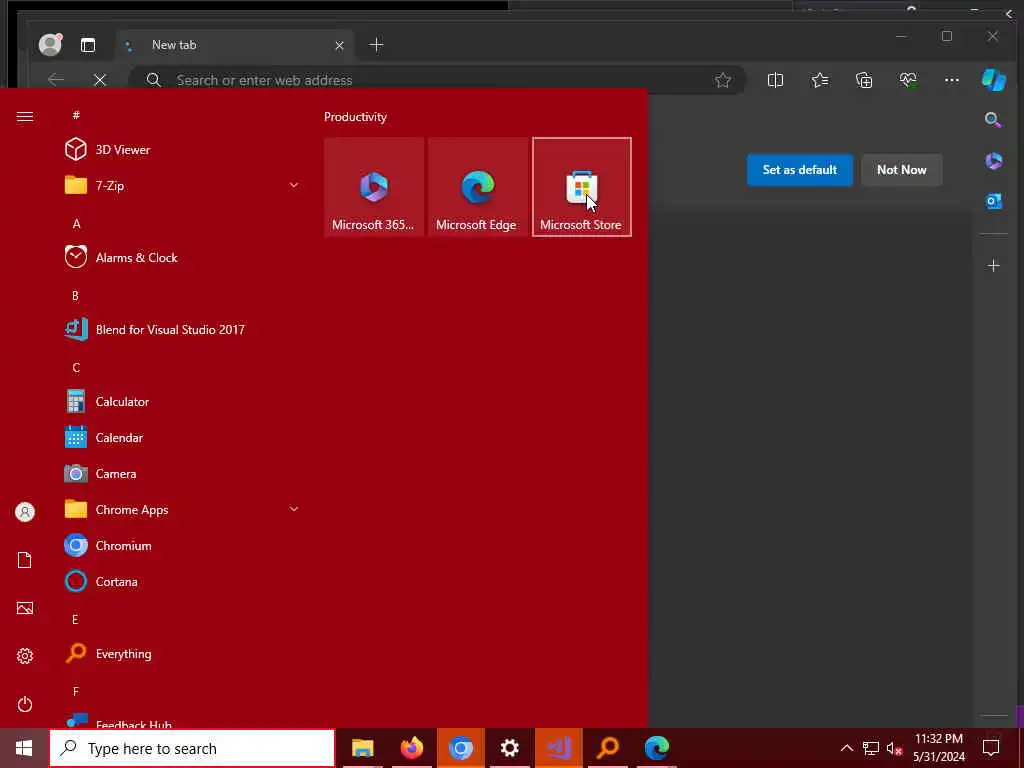Open Edge Browser essentials heart icon
This screenshot has width=1024, height=768.
point(908,80)
